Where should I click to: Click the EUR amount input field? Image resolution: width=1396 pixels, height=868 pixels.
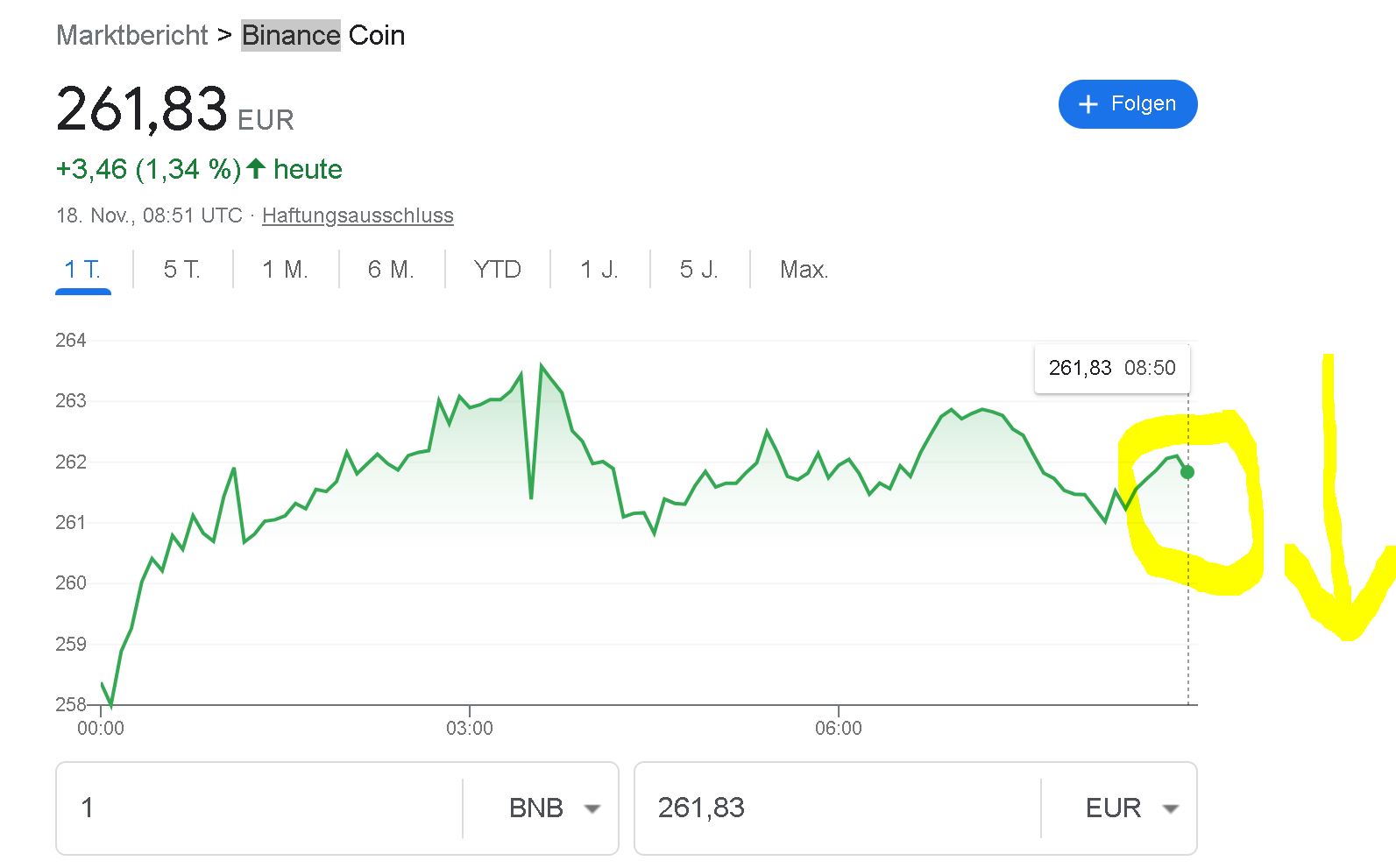pos(833,808)
